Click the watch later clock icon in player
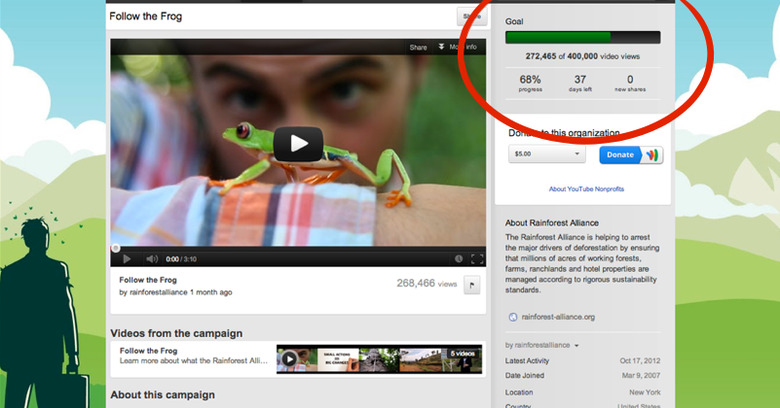 [459, 259]
